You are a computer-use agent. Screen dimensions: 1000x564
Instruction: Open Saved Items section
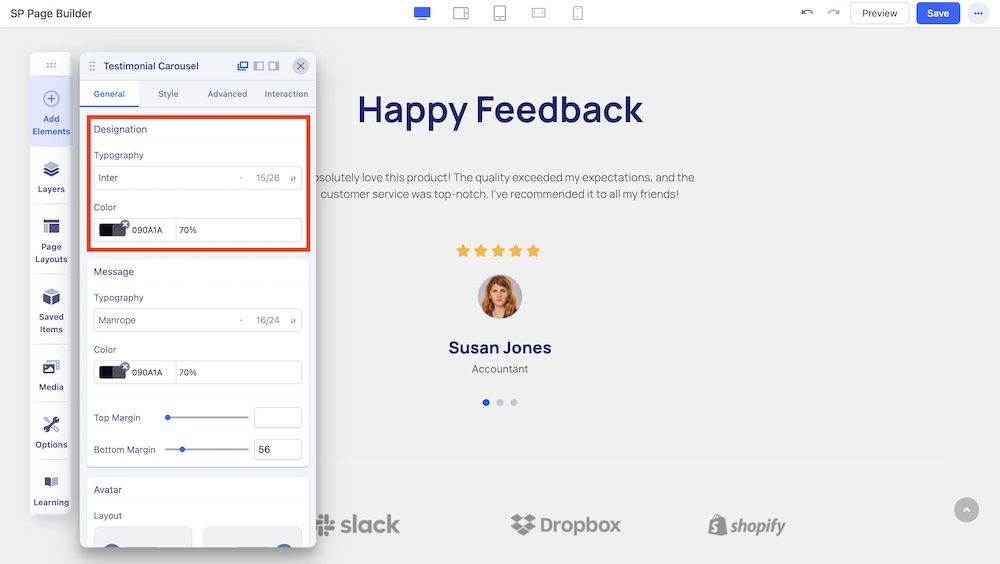pos(51,309)
